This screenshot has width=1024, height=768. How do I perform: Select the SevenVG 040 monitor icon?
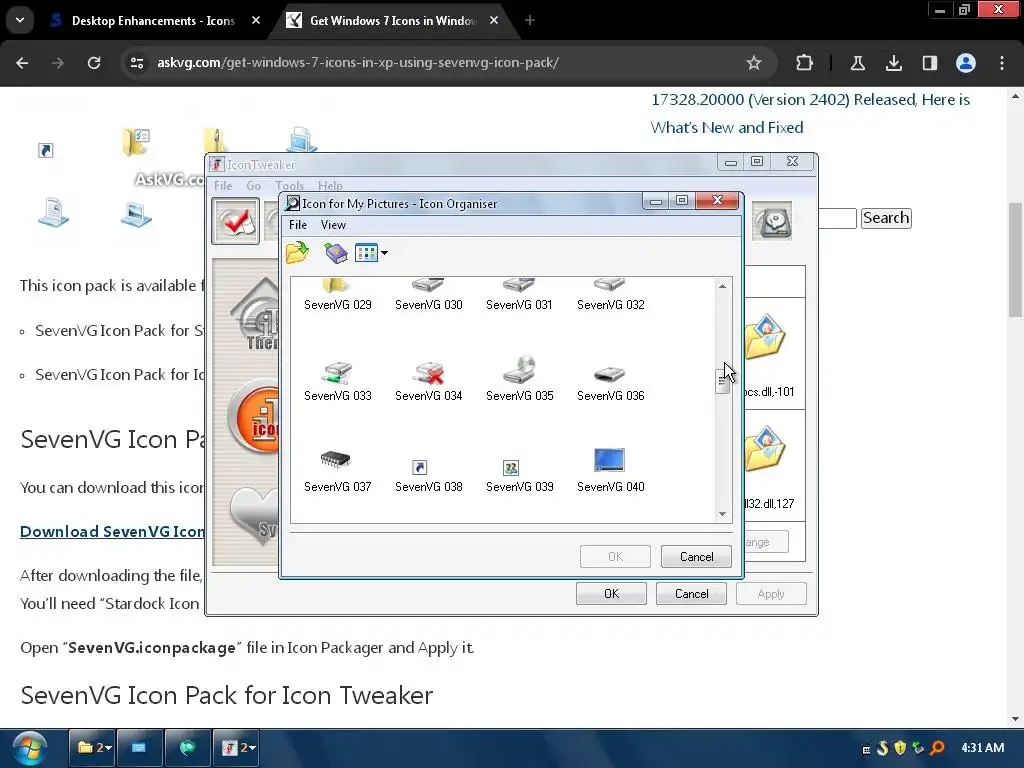609,460
